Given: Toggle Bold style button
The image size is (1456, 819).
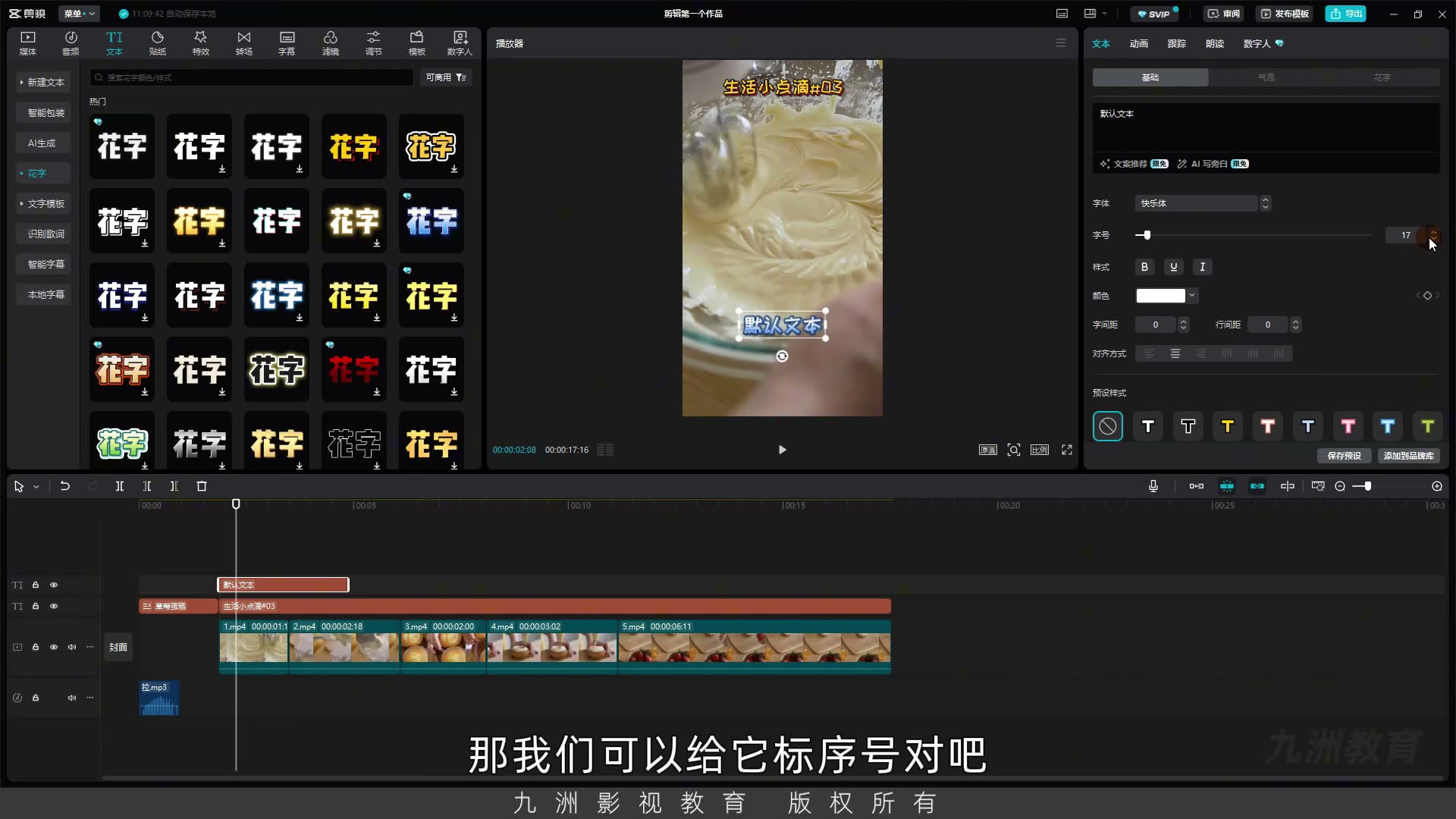Looking at the screenshot, I should 1145,267.
